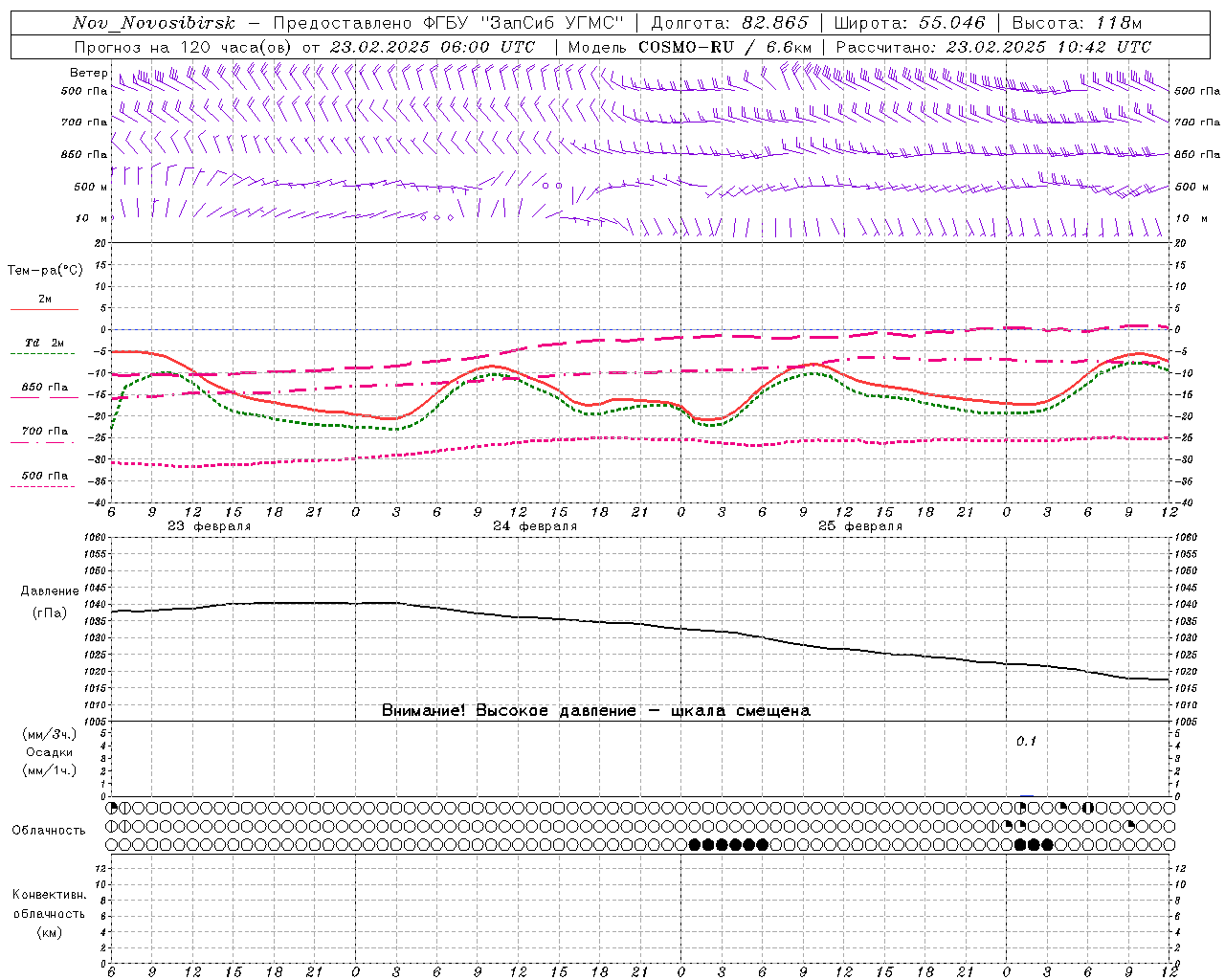
Task: Click the '700 гПа' temperature legend entry
Action: click(x=45, y=432)
